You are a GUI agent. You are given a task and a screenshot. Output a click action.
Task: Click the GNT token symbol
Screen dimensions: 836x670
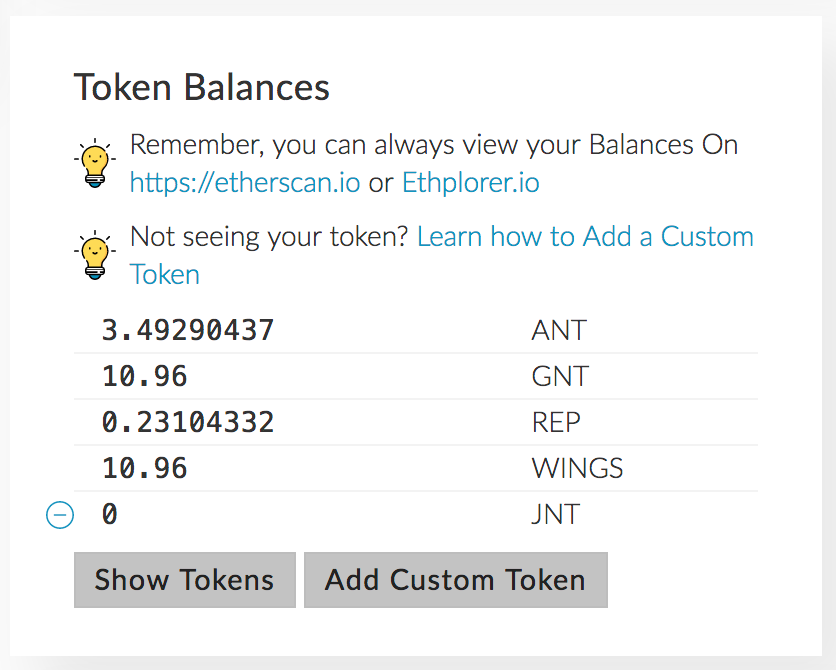(560, 376)
